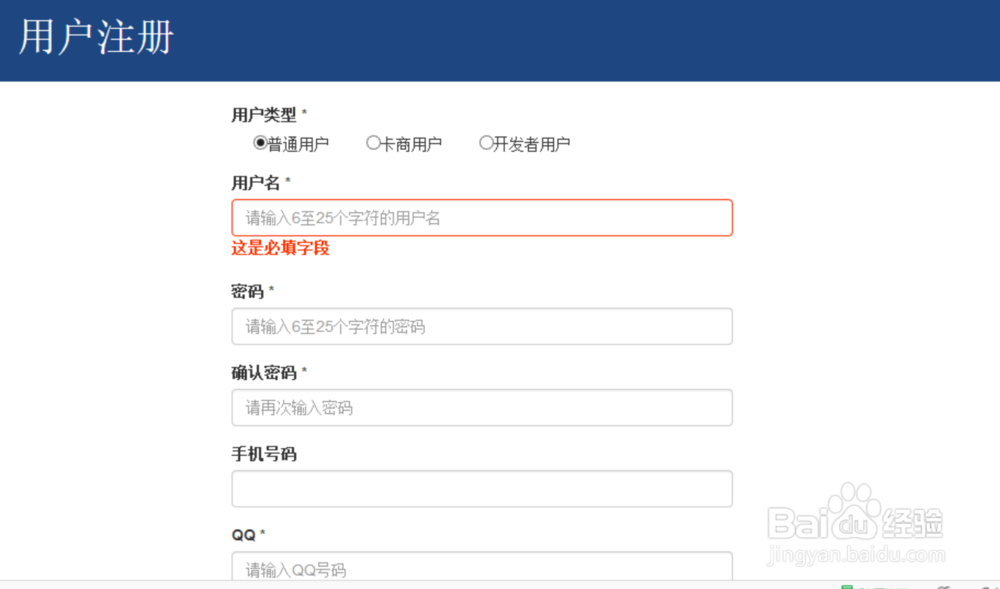
Task: Click the empty 手机号码 phone field
Action: 482,489
